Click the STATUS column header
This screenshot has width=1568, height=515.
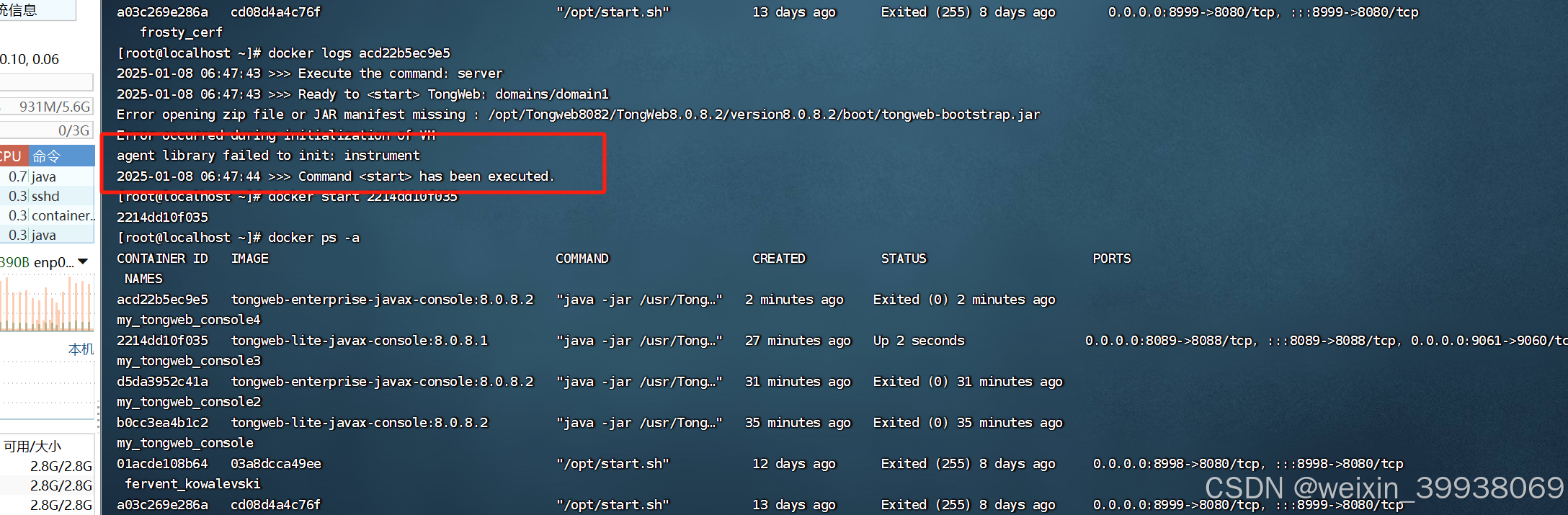click(x=904, y=259)
